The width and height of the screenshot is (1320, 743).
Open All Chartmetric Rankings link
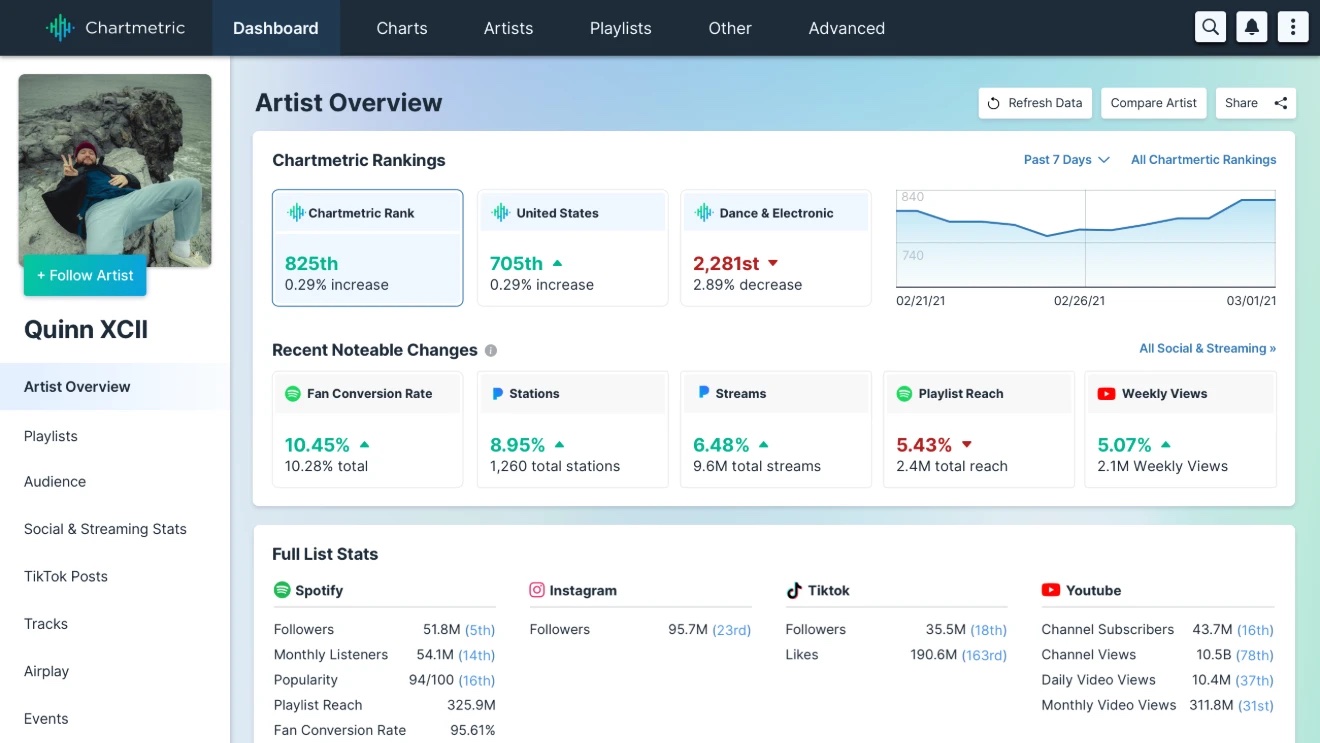click(1204, 160)
